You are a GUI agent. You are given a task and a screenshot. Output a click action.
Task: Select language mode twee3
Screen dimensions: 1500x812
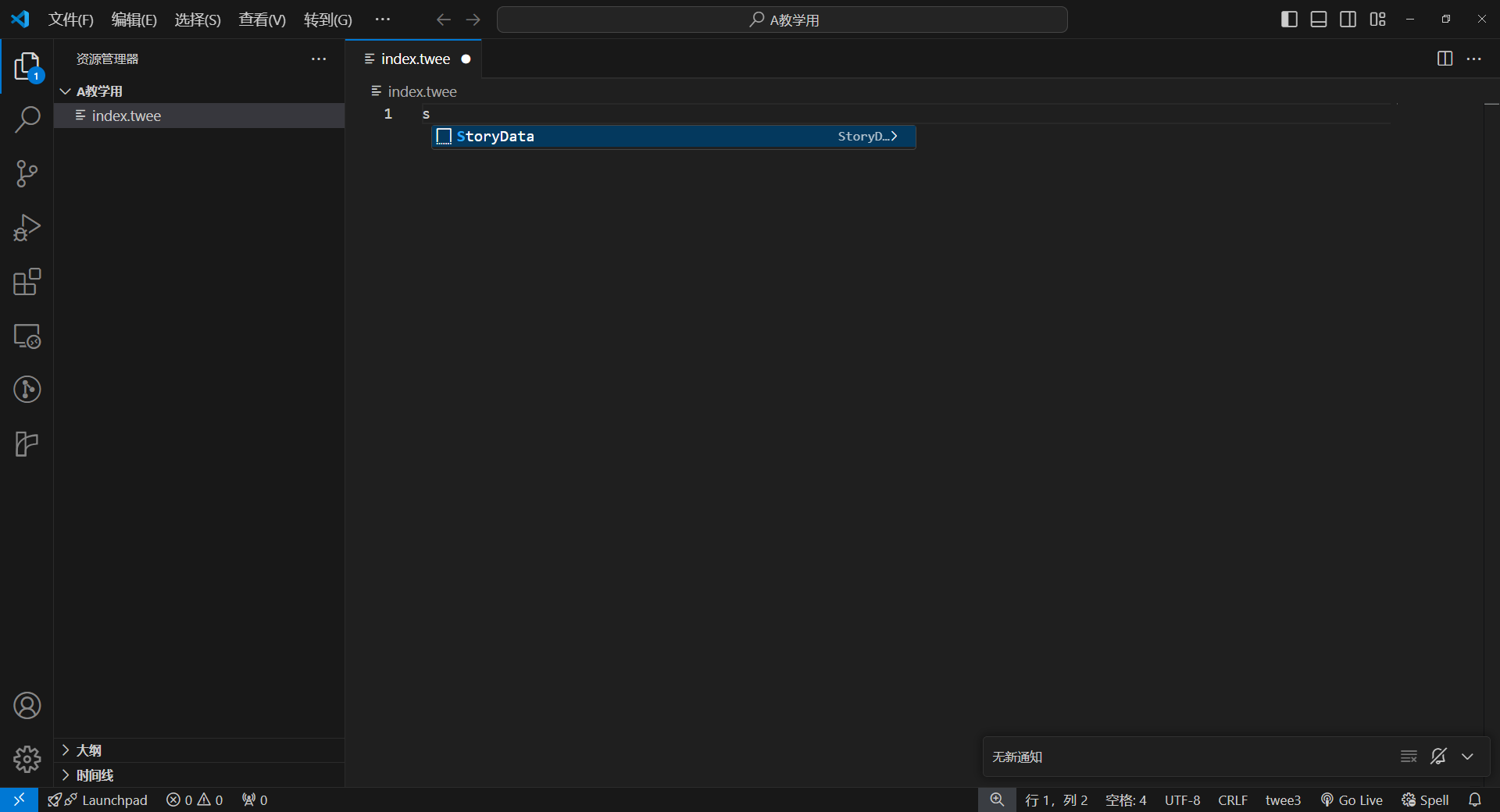click(1283, 800)
